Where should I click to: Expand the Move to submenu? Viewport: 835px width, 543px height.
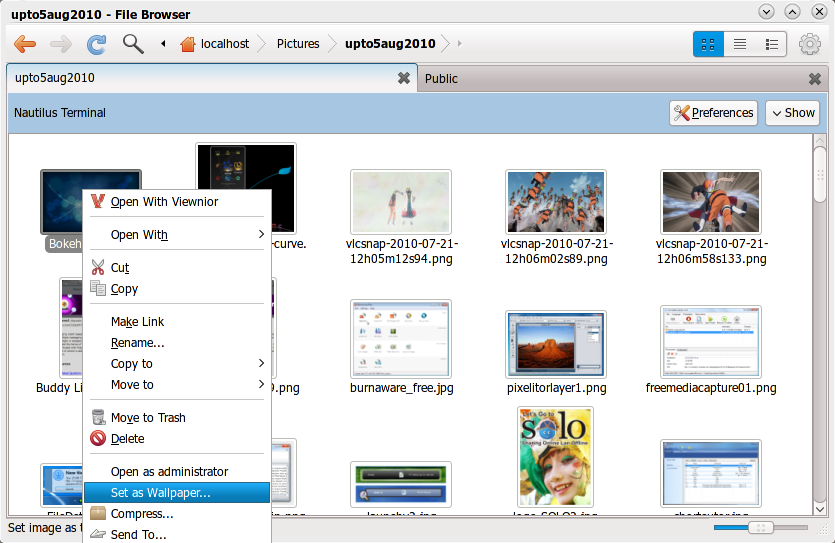click(177, 384)
